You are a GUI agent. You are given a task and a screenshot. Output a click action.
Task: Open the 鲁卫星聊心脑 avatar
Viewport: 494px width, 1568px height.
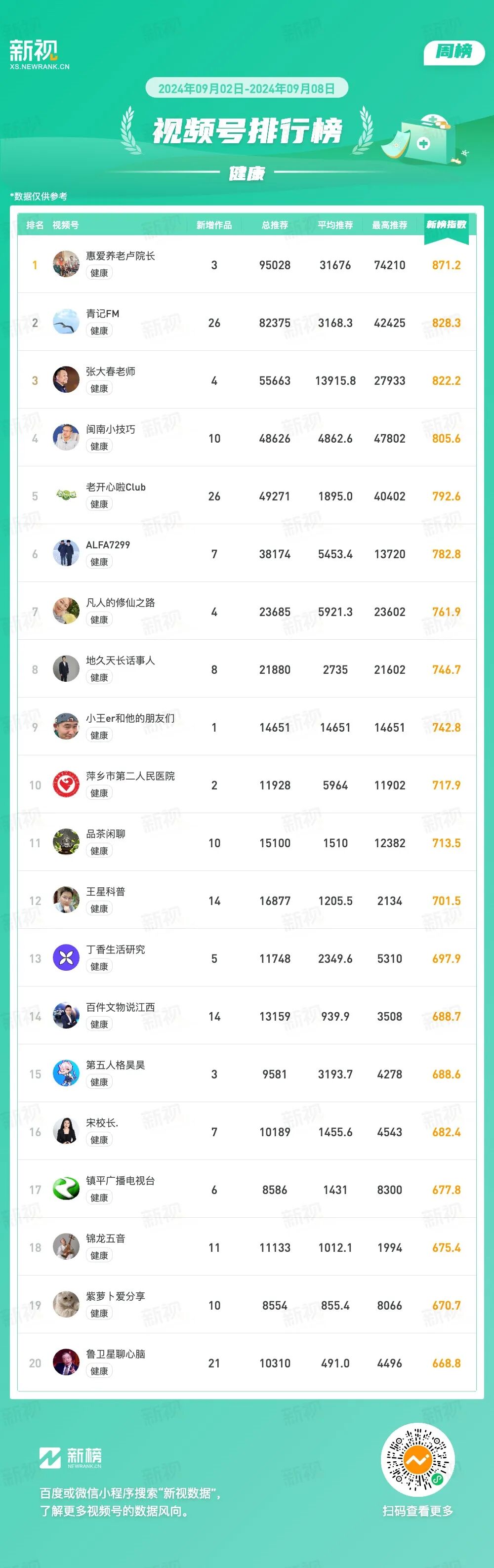tap(66, 1363)
